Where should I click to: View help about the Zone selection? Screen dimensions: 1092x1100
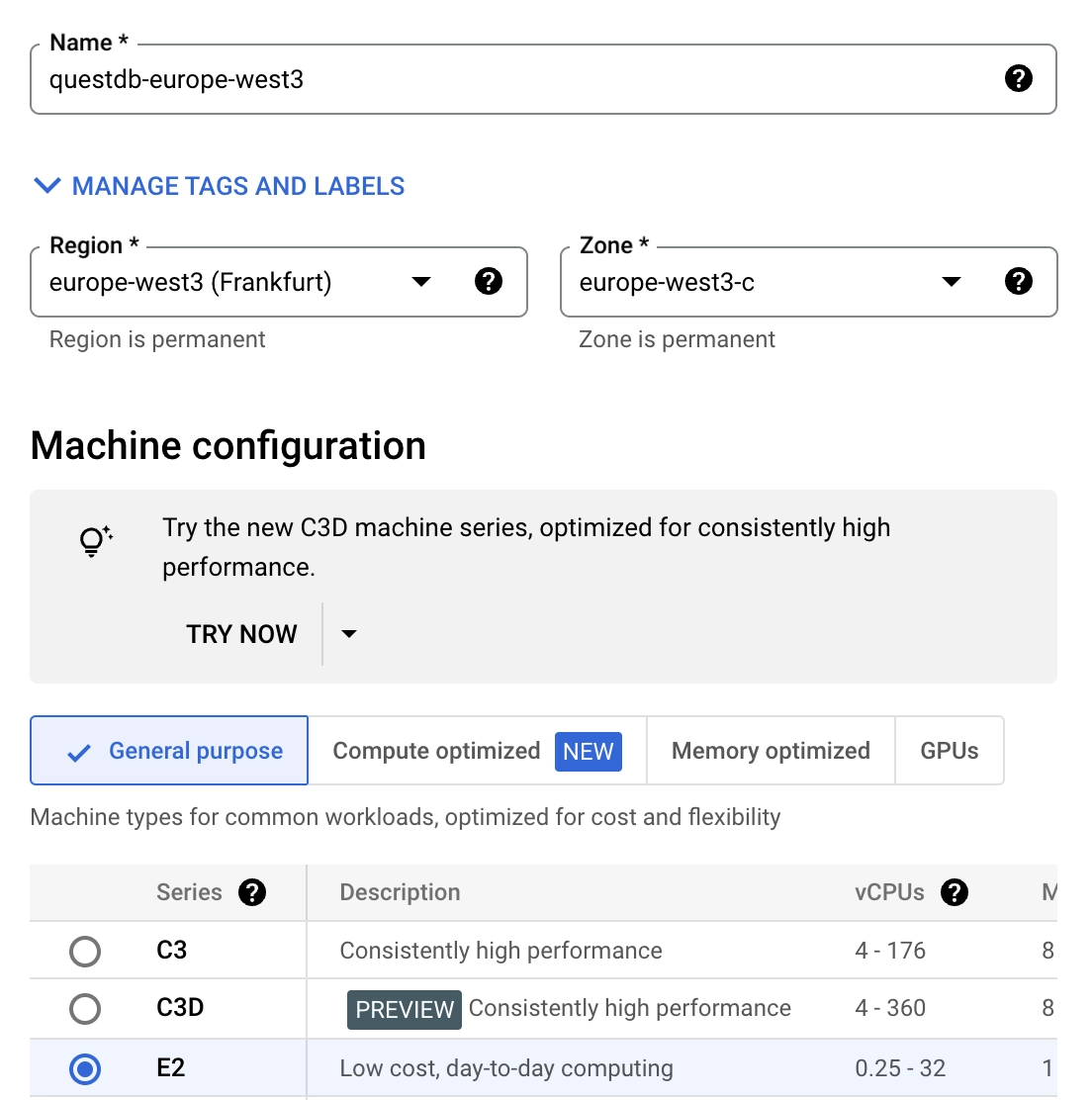(x=1020, y=282)
